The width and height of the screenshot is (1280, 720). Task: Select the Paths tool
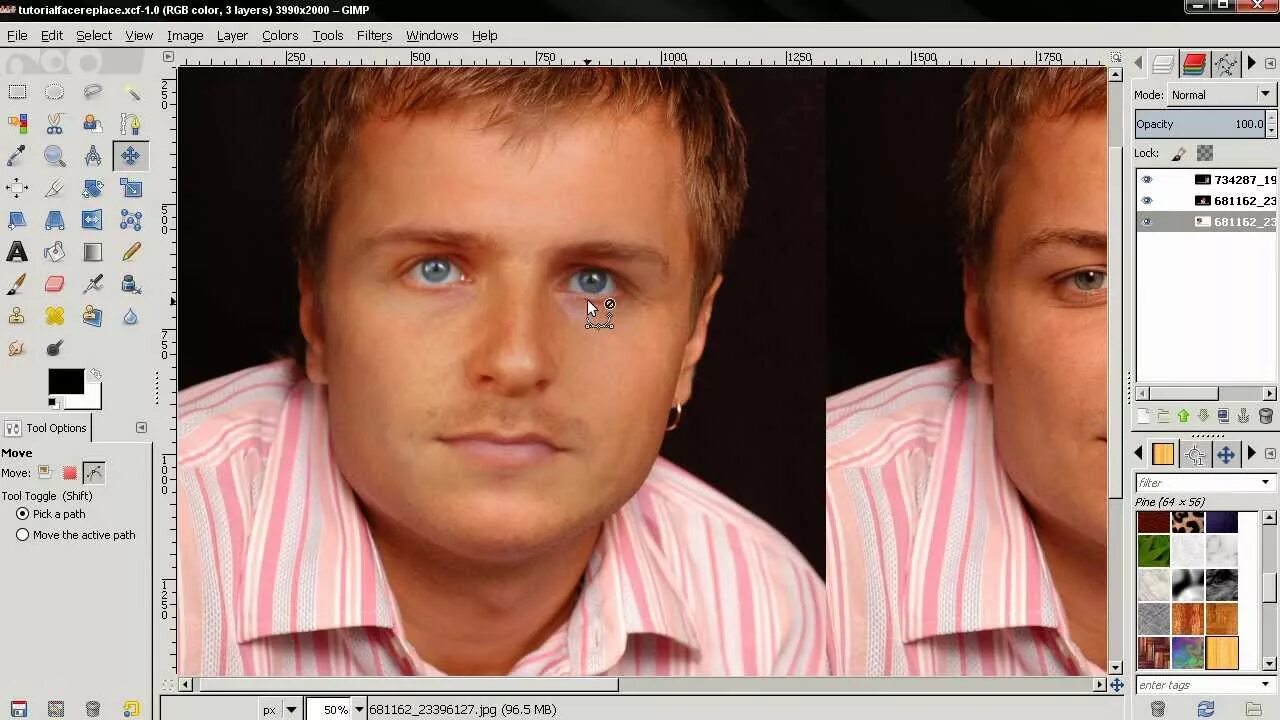pyautogui.click(x=131, y=124)
